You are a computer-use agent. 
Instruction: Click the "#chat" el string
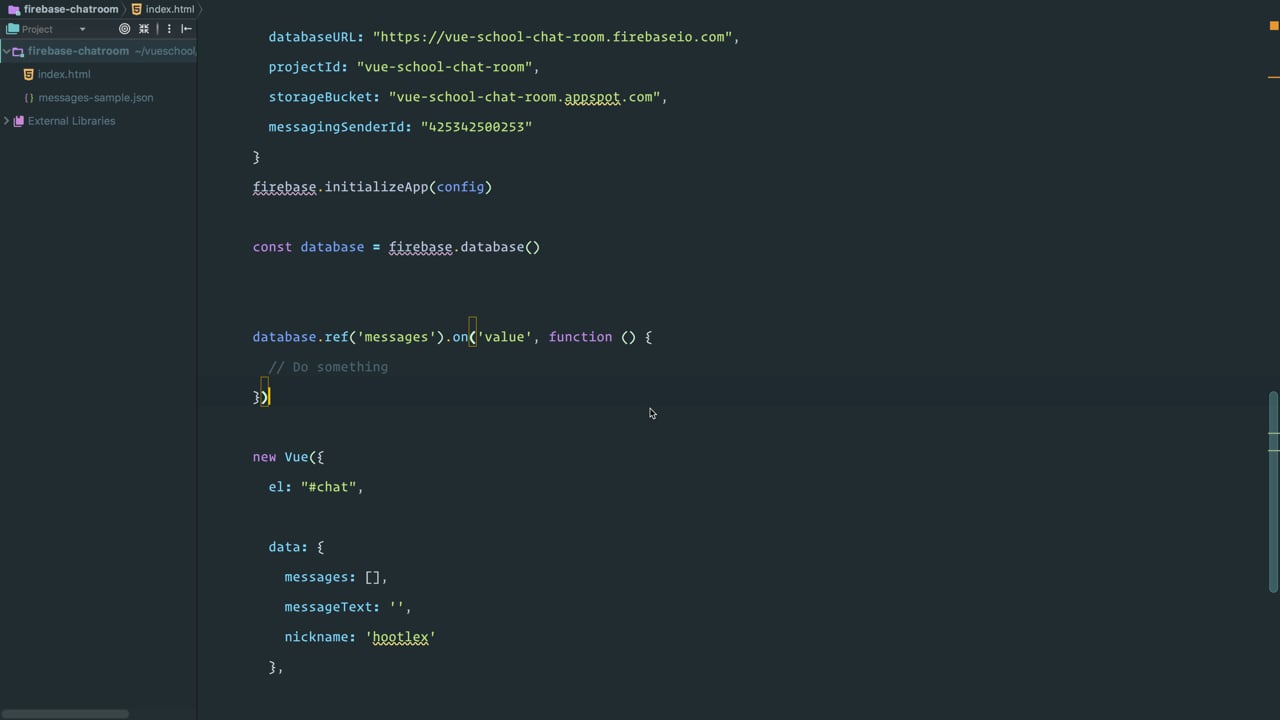pos(328,487)
